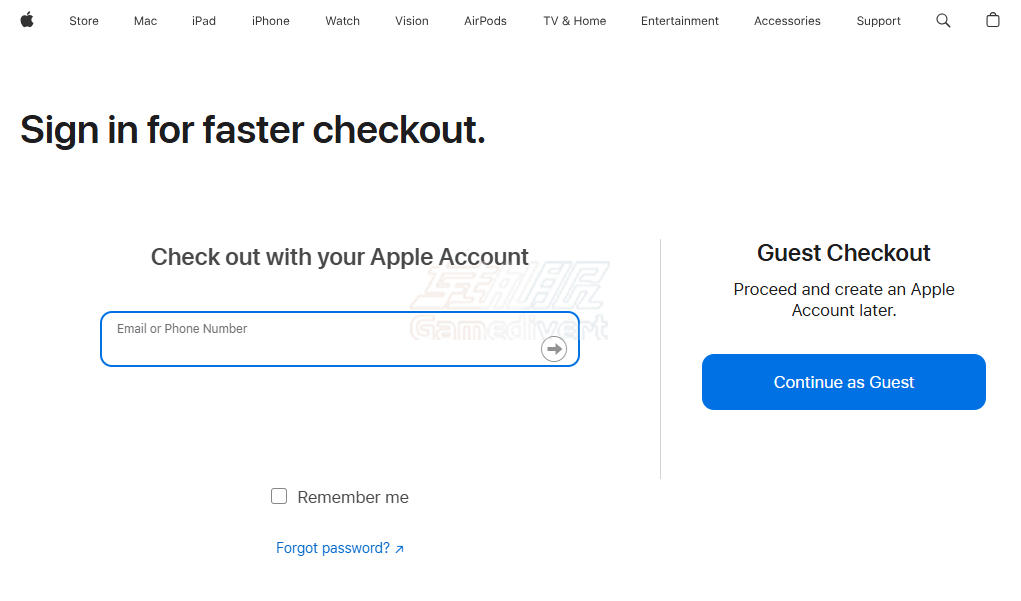
Task: Select the Entertainment menu item
Action: coord(680,21)
